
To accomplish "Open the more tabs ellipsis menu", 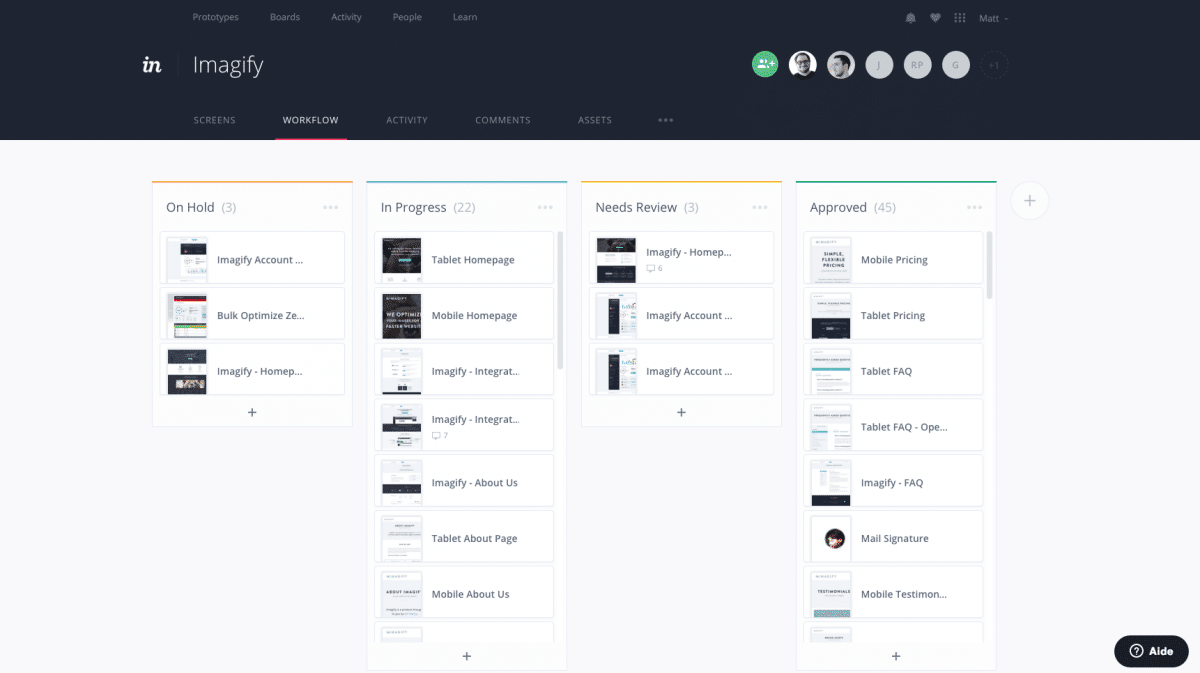I will 666,120.
